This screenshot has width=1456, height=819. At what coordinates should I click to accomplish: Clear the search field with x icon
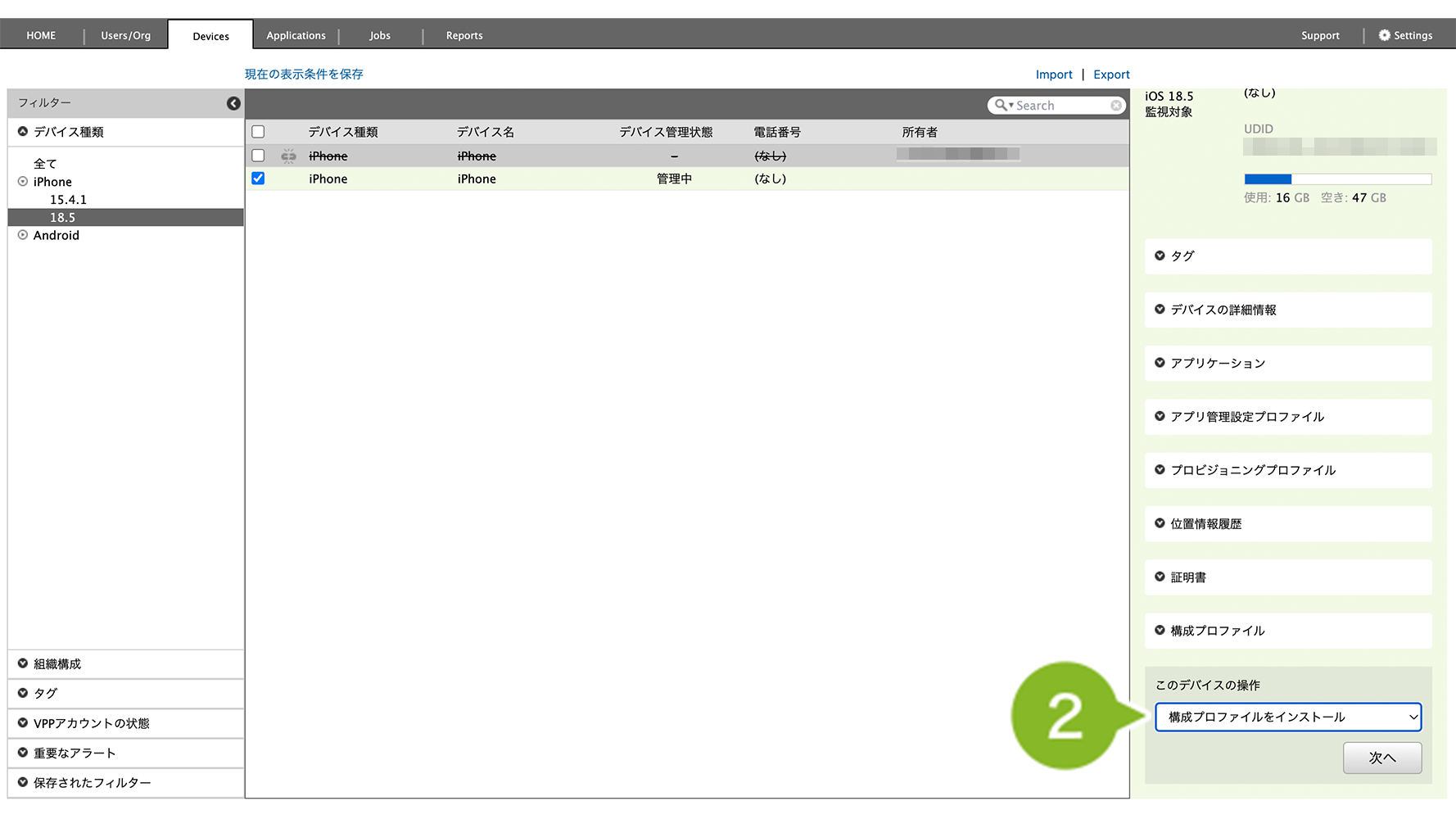click(x=1115, y=106)
